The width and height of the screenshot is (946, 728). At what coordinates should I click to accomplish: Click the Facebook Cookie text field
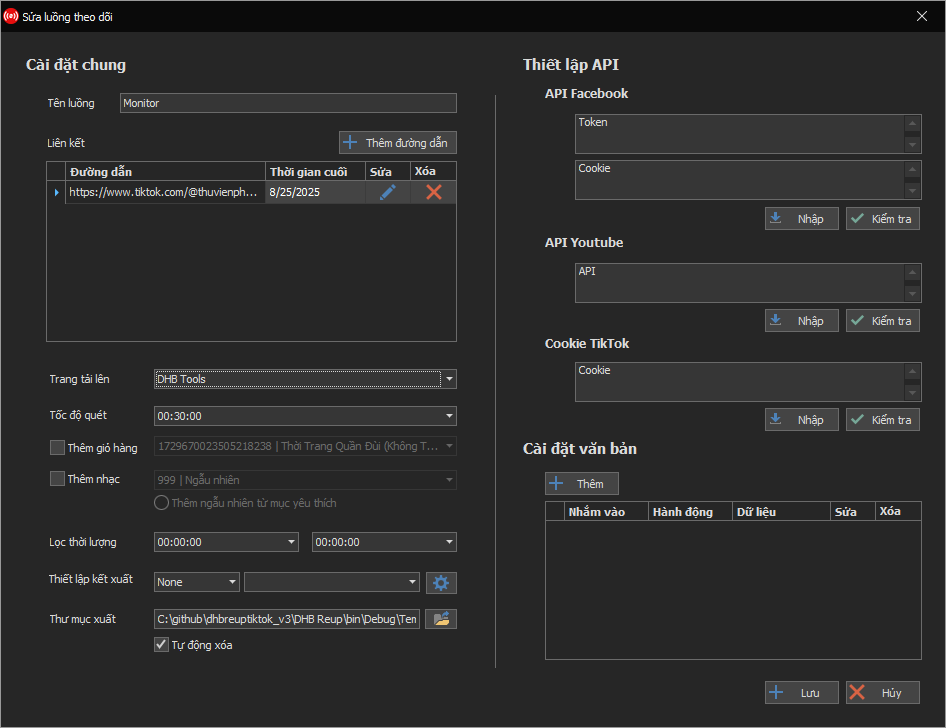point(740,180)
